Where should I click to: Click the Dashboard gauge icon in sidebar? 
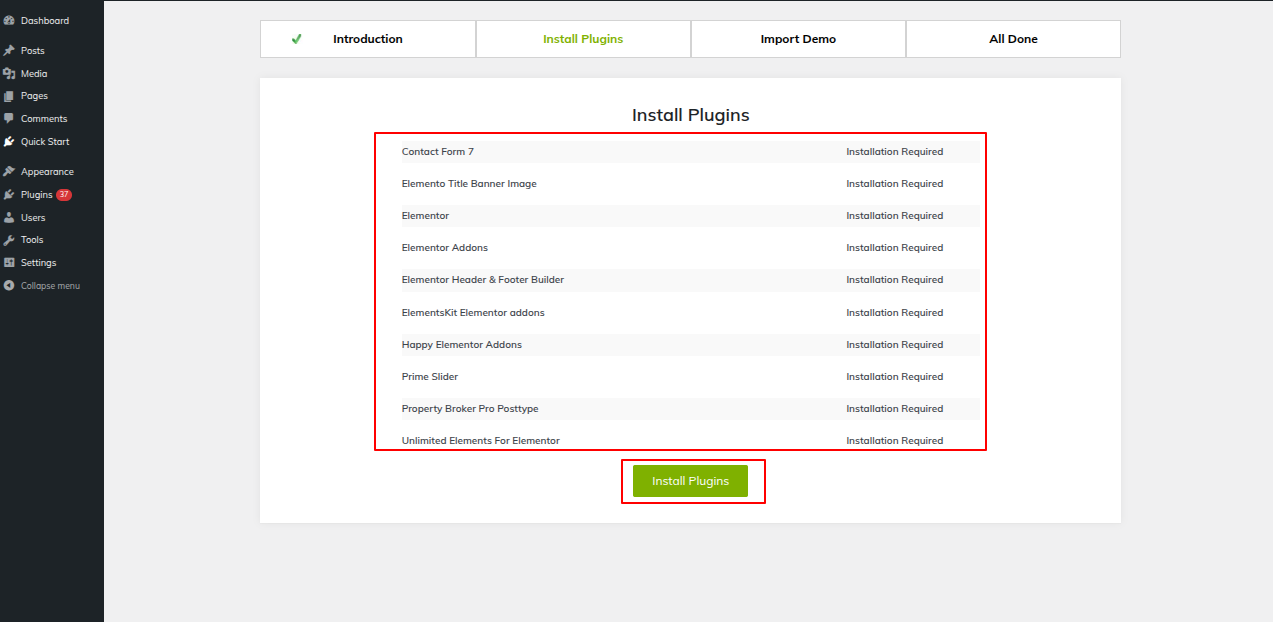(x=9, y=21)
